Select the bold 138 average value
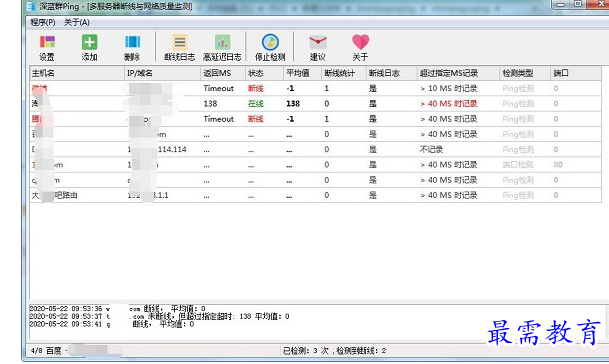The image size is (609, 364). pyautogui.click(x=293, y=104)
